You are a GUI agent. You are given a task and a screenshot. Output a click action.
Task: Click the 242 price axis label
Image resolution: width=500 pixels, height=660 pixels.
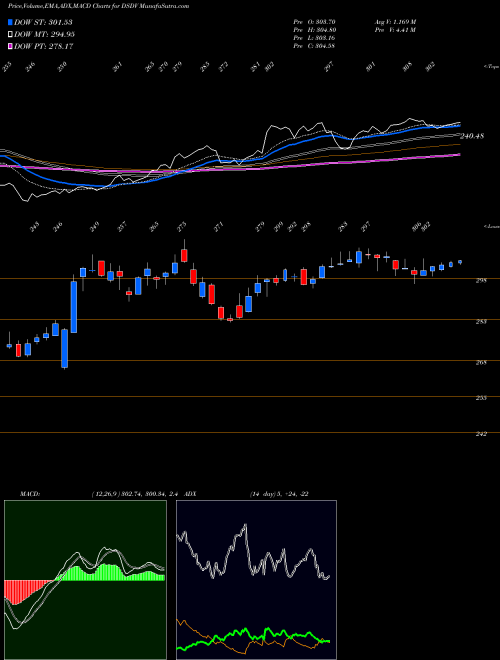click(481, 434)
